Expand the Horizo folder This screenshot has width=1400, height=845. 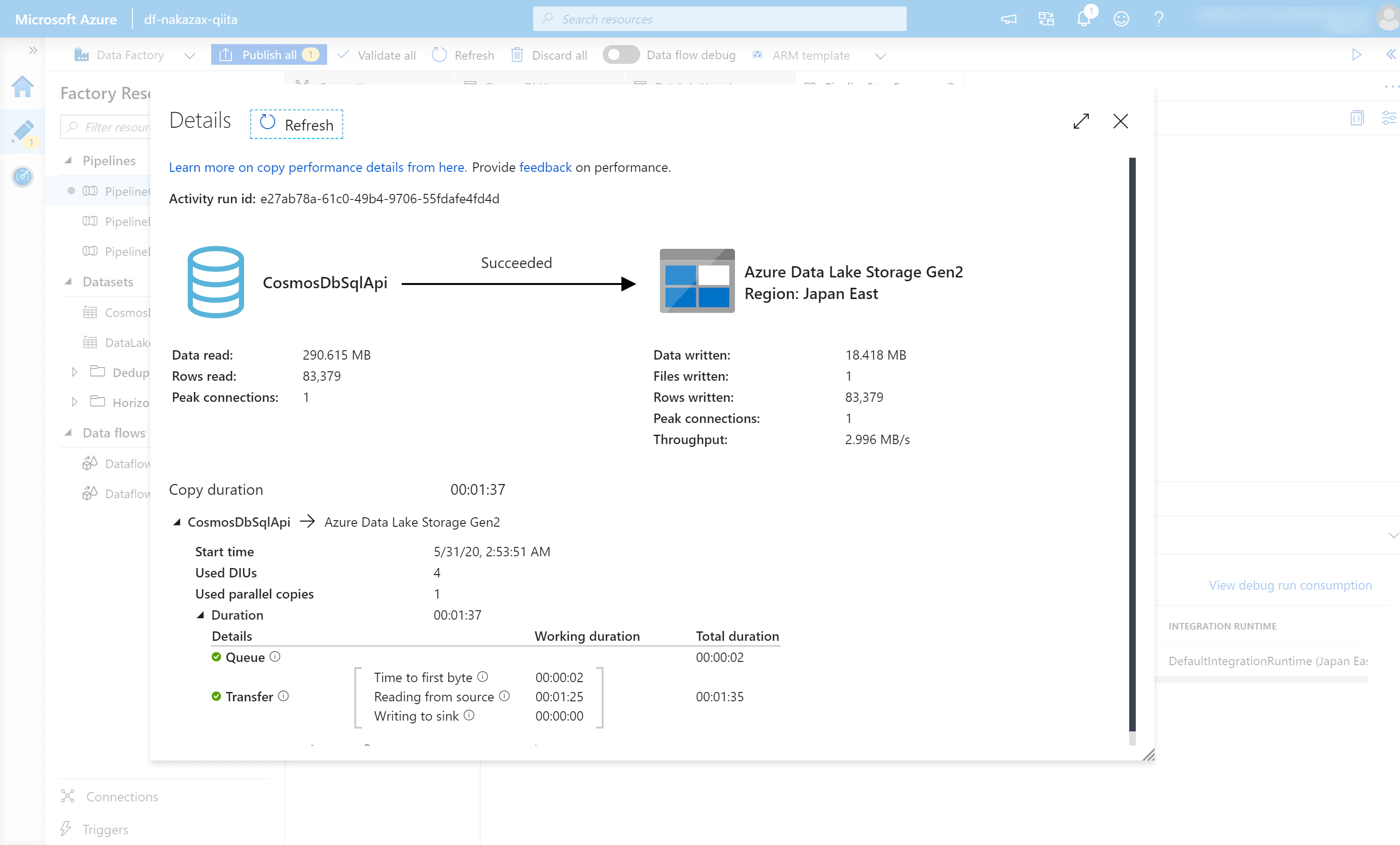[75, 402]
